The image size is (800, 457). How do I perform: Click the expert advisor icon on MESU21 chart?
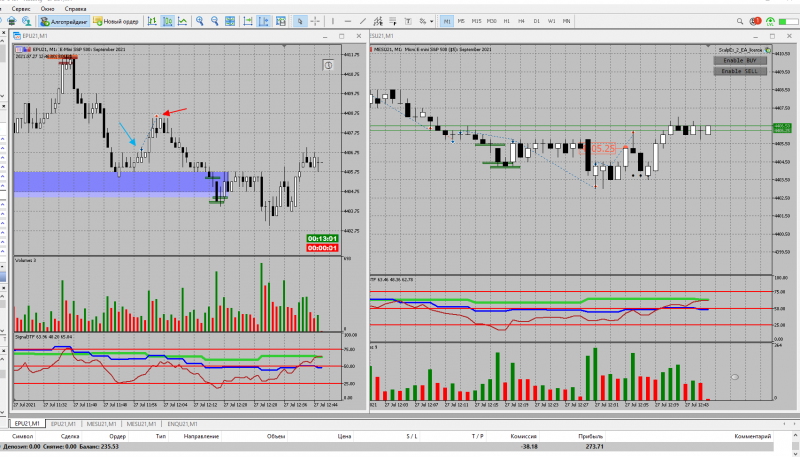768,50
